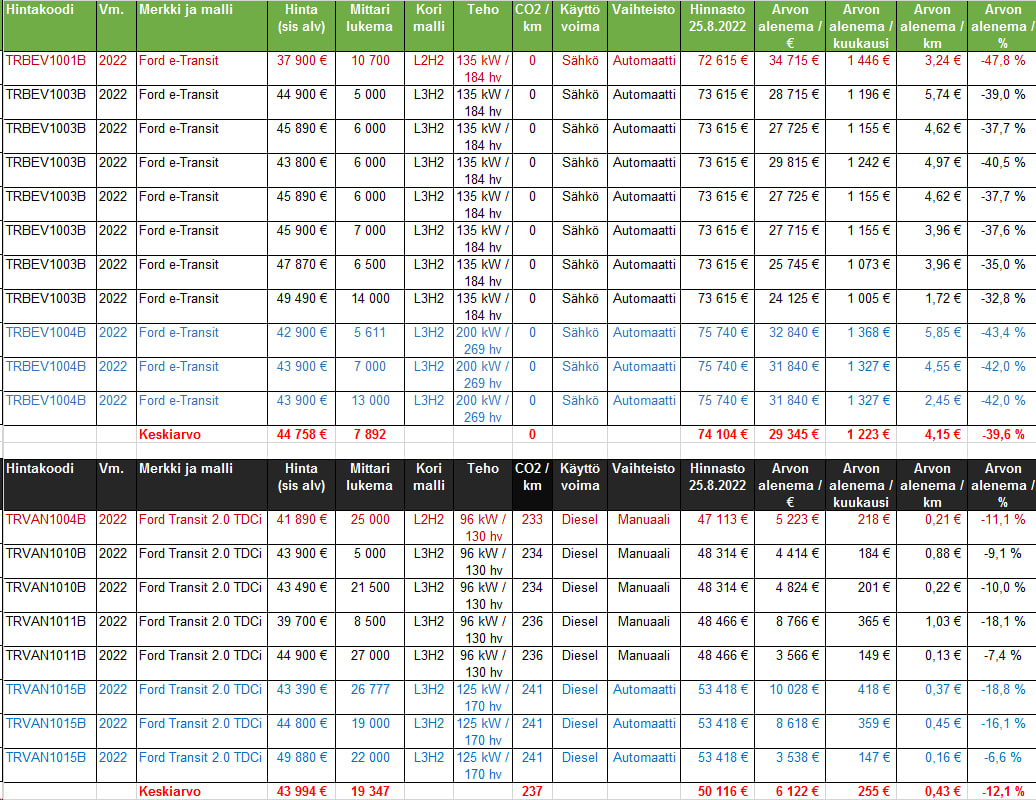Select the average mileage 19 347
The width and height of the screenshot is (1036, 800).
tap(370, 791)
